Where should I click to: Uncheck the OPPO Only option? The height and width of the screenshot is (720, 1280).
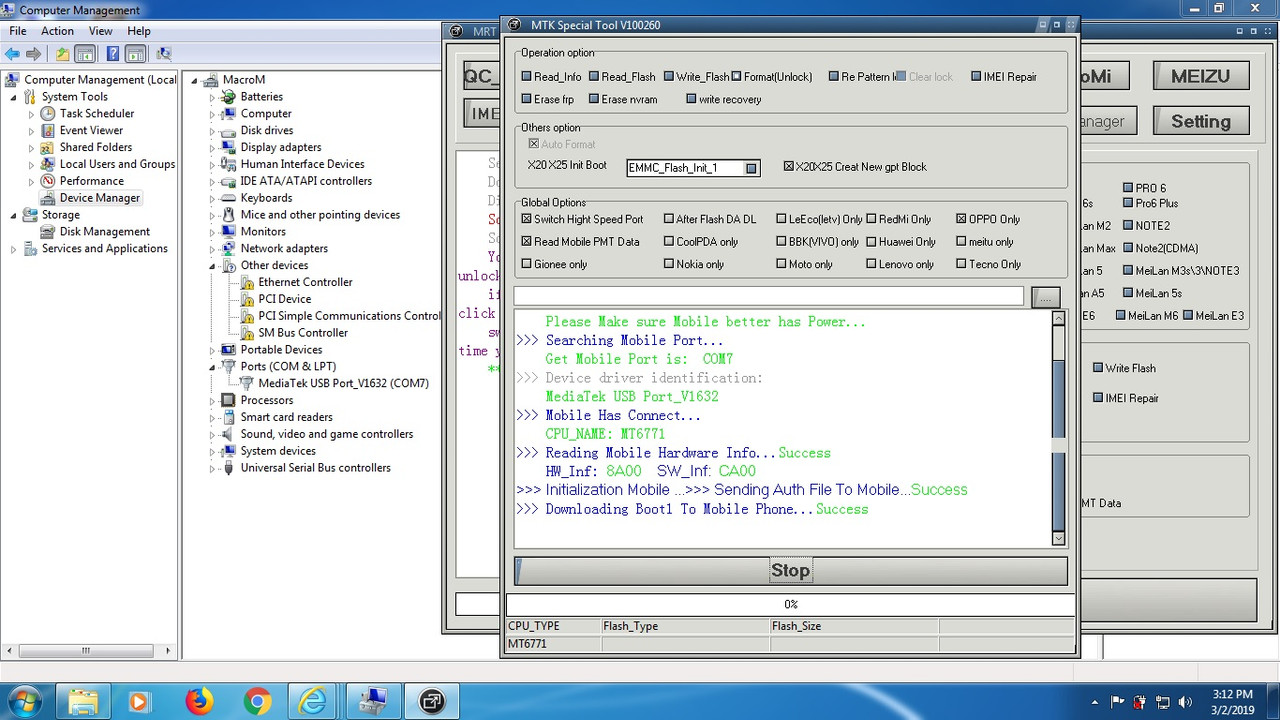tap(961, 219)
